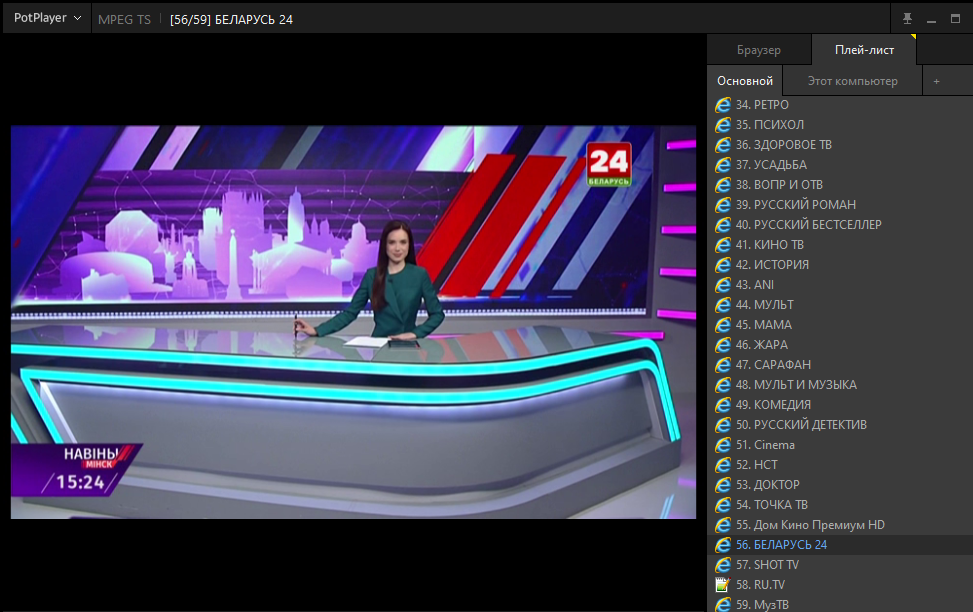Click the IE icon beside 44. МУЛЬТ
This screenshot has width=973, height=612.
pyautogui.click(x=722, y=305)
